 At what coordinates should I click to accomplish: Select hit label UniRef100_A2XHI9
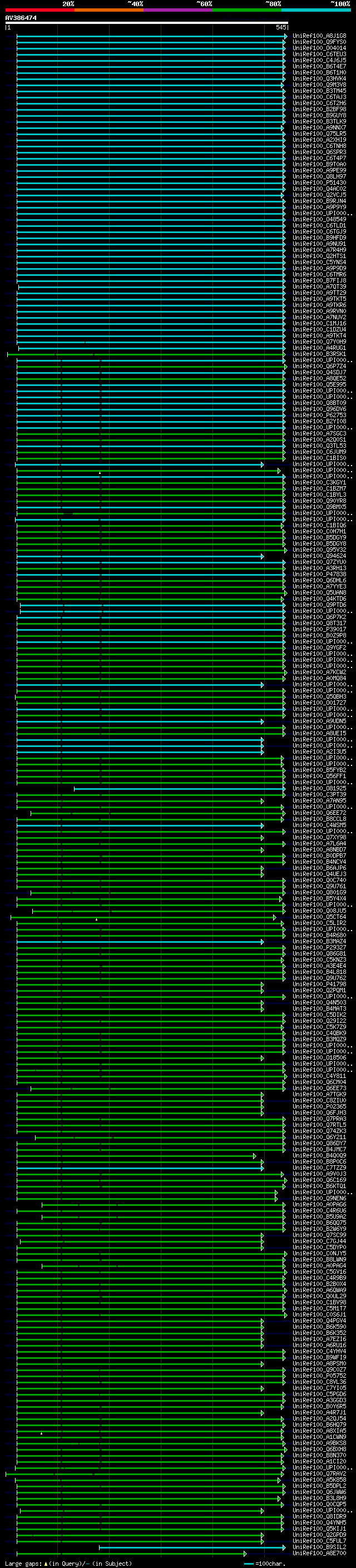[319, 140]
